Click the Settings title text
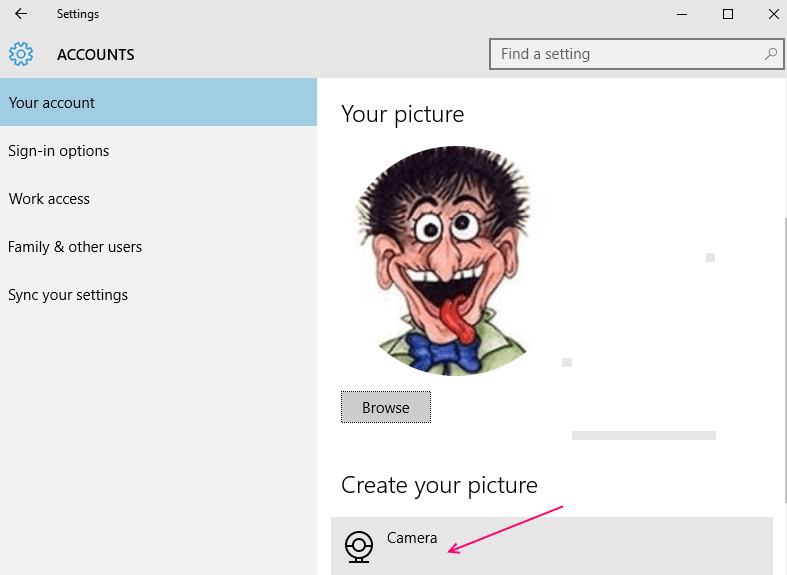 pos(78,14)
